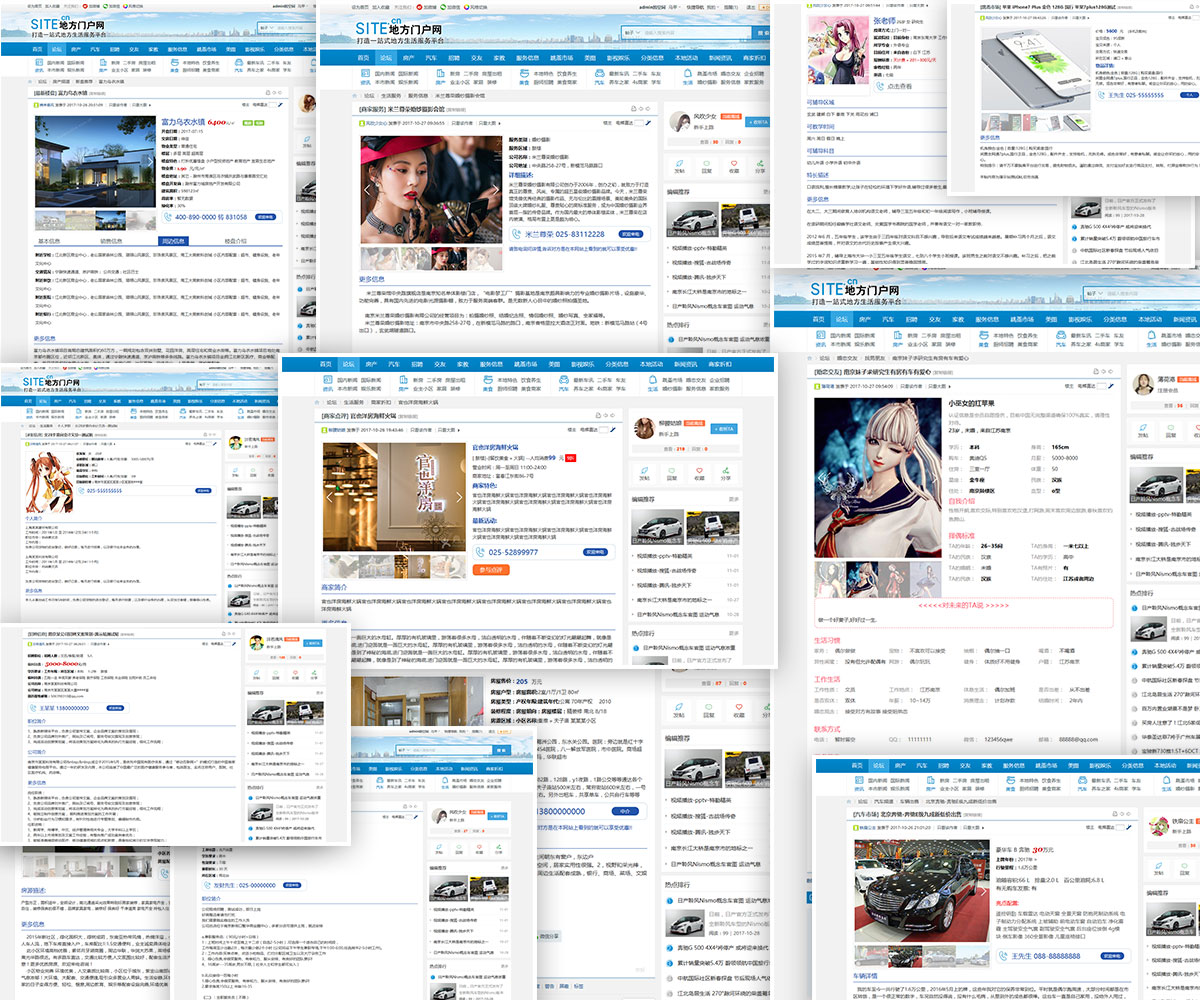Open 招聘 nav tab on hot pot page
Screen dimensions: 1200x1000
point(417,364)
